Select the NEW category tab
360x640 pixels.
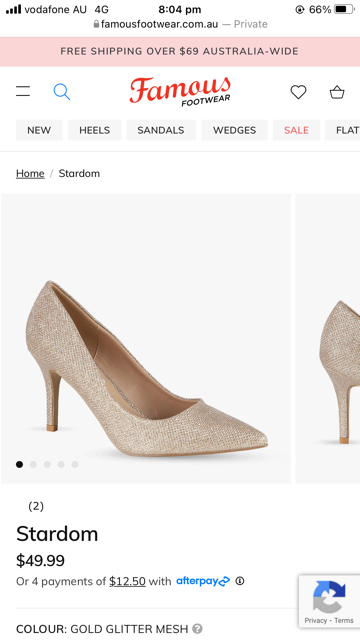pyautogui.click(x=39, y=130)
